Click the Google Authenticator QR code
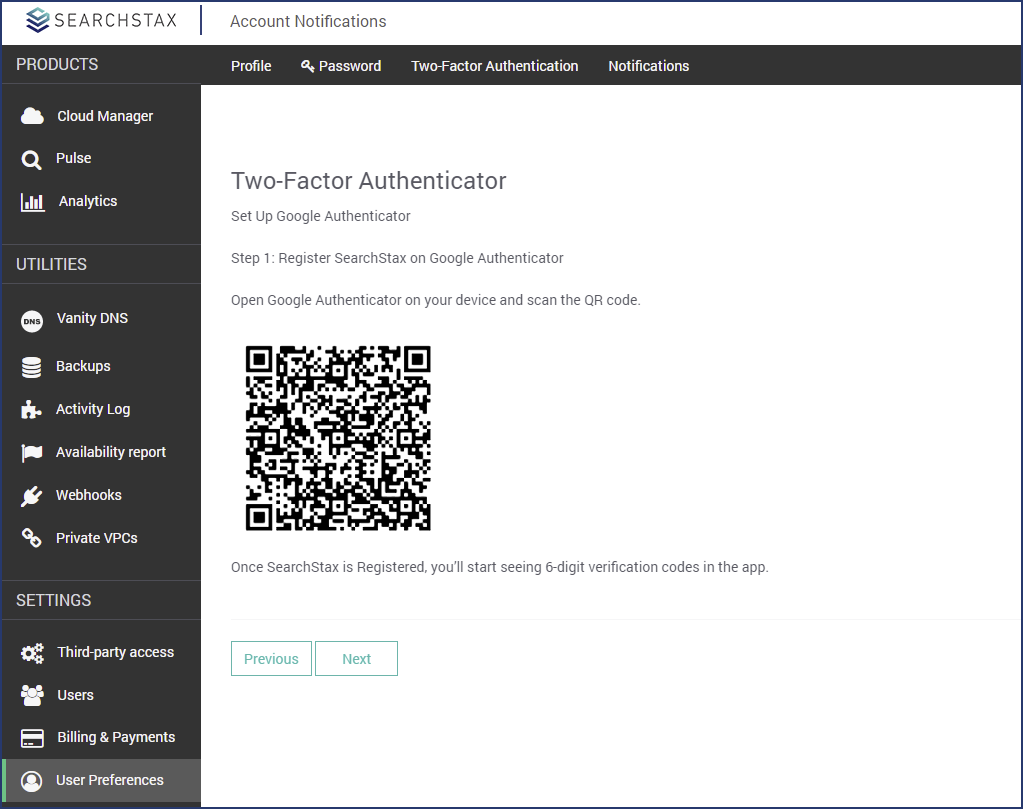This screenshot has height=809, width=1023. coord(338,438)
